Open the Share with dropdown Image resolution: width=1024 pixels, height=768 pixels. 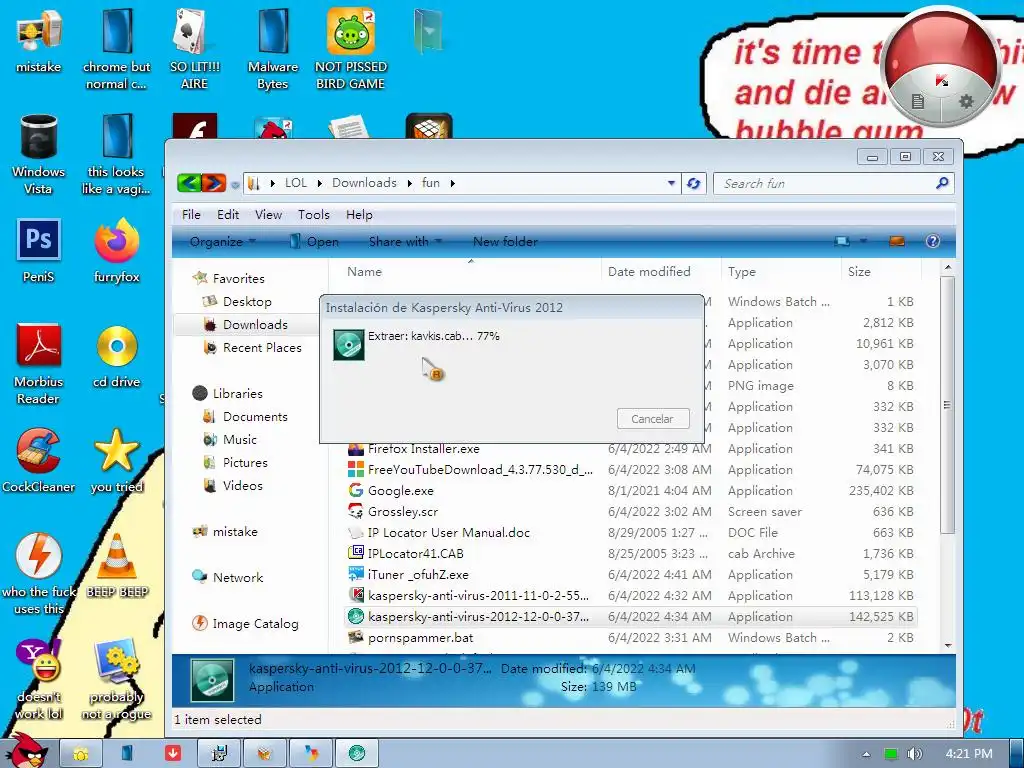(405, 242)
